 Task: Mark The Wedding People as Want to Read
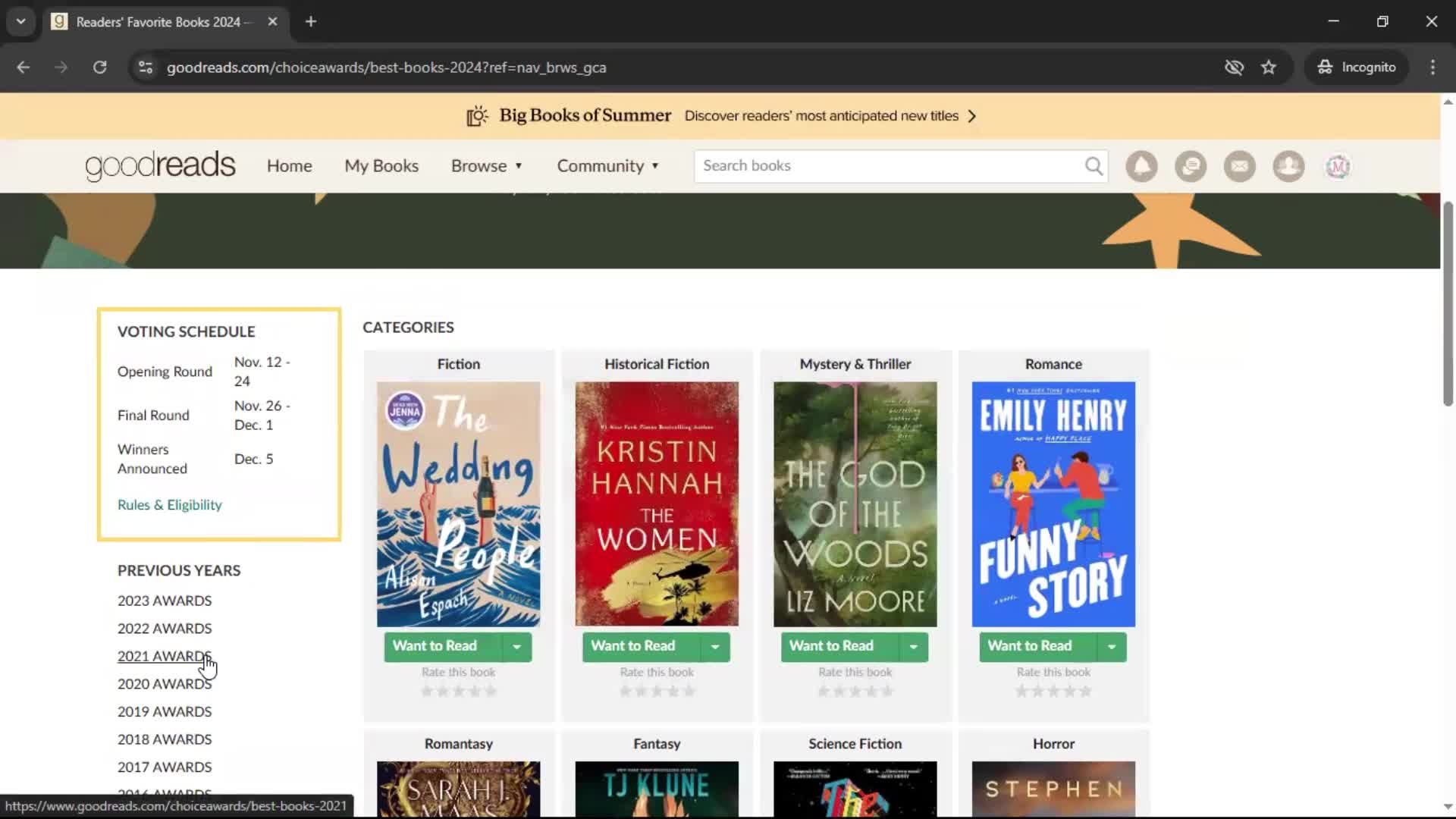[443, 646]
